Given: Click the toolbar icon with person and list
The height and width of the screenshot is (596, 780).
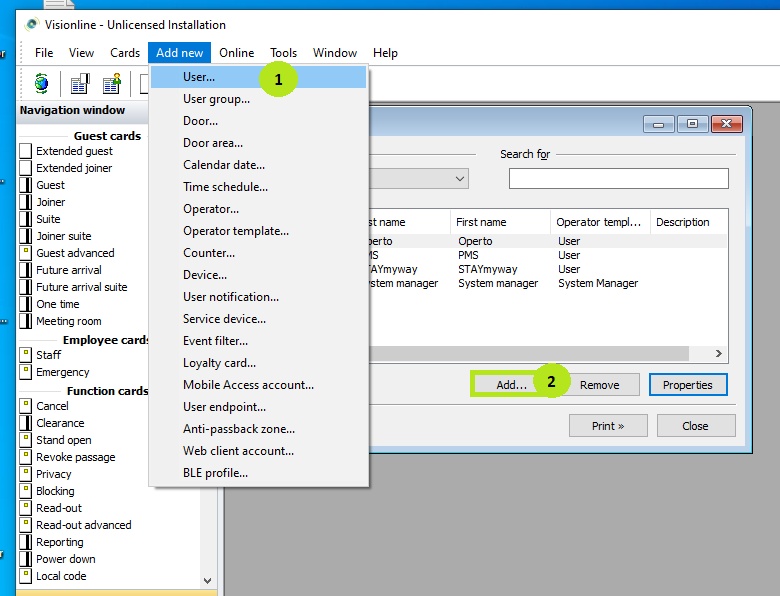Looking at the screenshot, I should (111, 84).
